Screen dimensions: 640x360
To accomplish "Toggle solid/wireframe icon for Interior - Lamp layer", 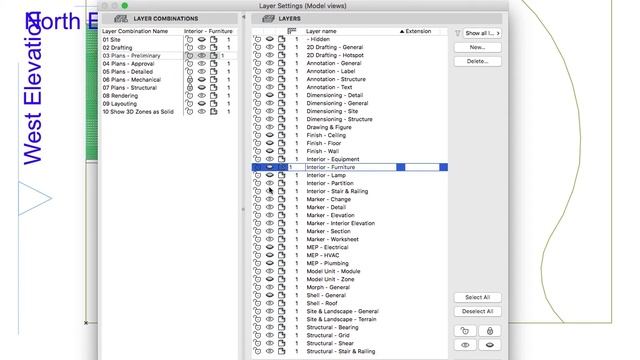I will coord(282,175).
